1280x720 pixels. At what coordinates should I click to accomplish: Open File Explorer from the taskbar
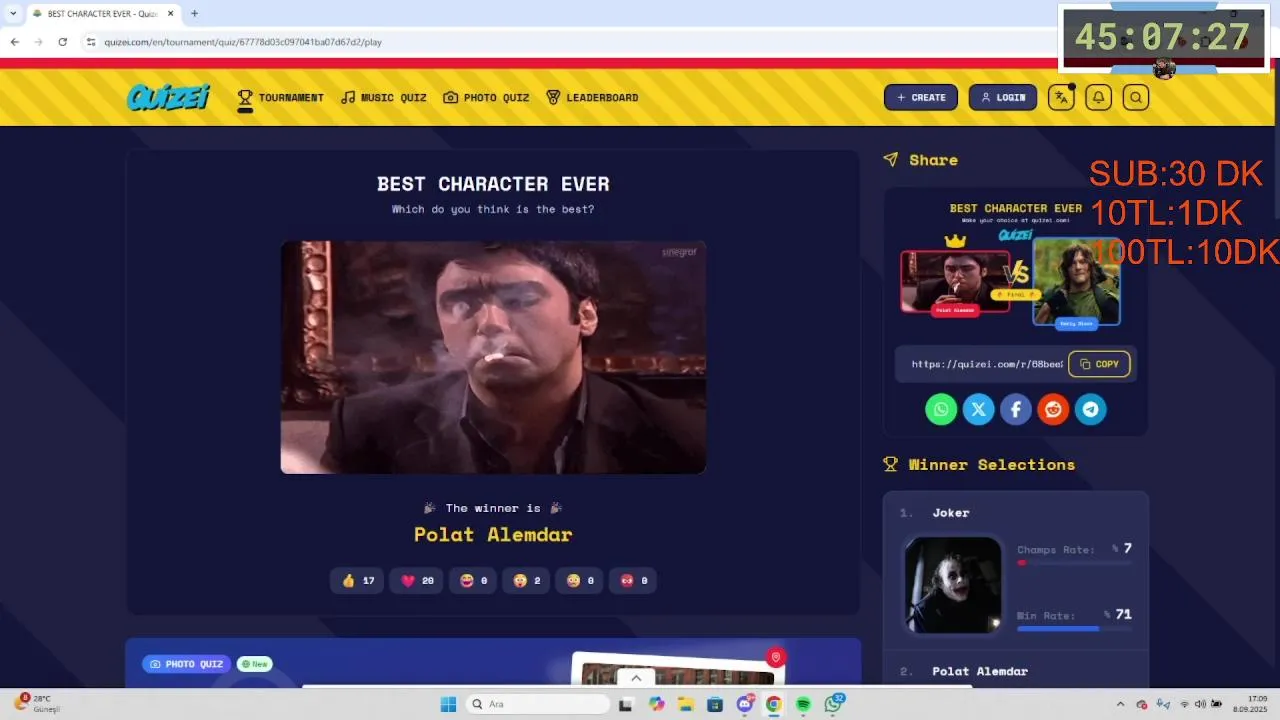click(685, 704)
